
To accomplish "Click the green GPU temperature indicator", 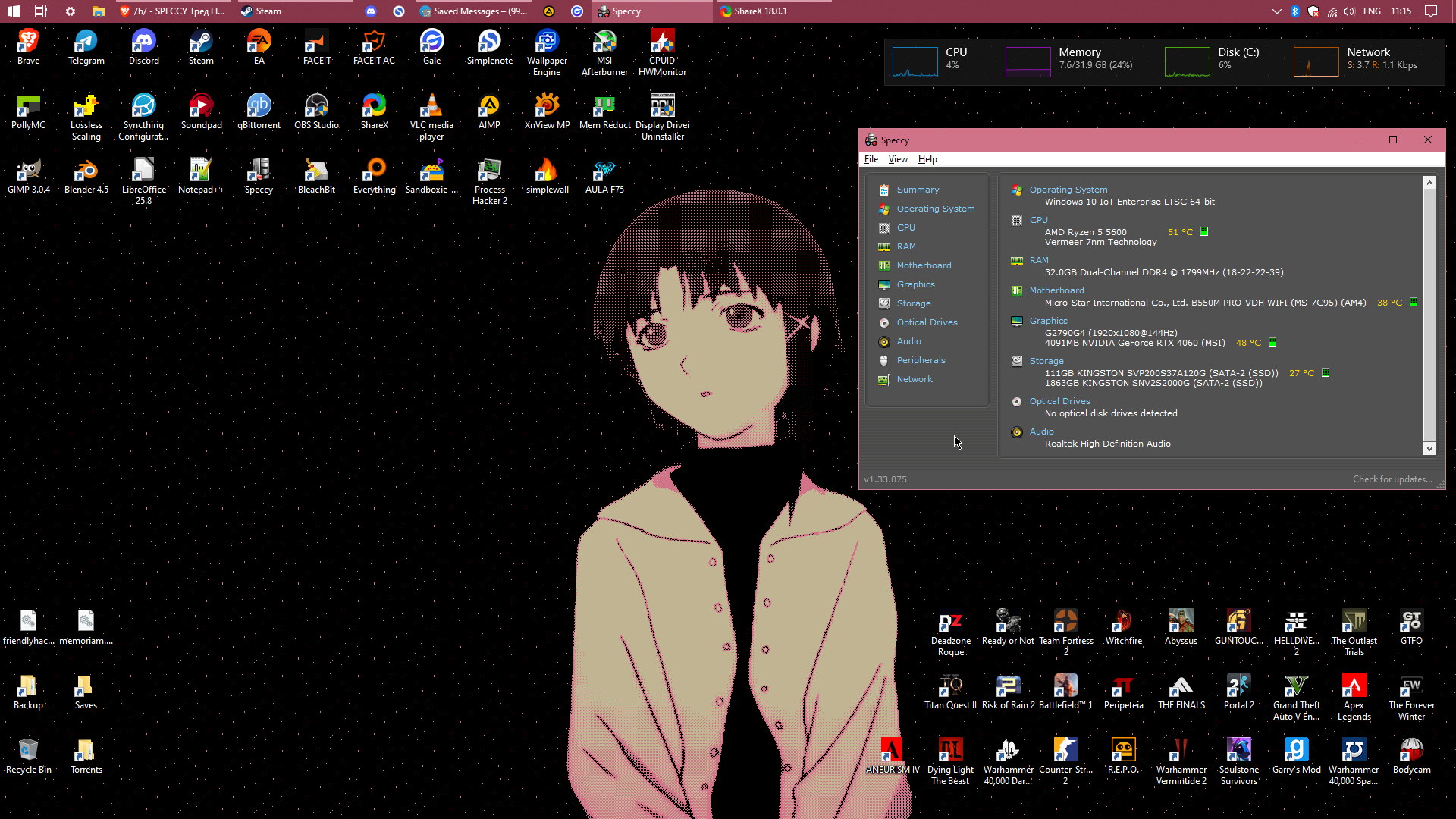I will tap(1272, 343).
